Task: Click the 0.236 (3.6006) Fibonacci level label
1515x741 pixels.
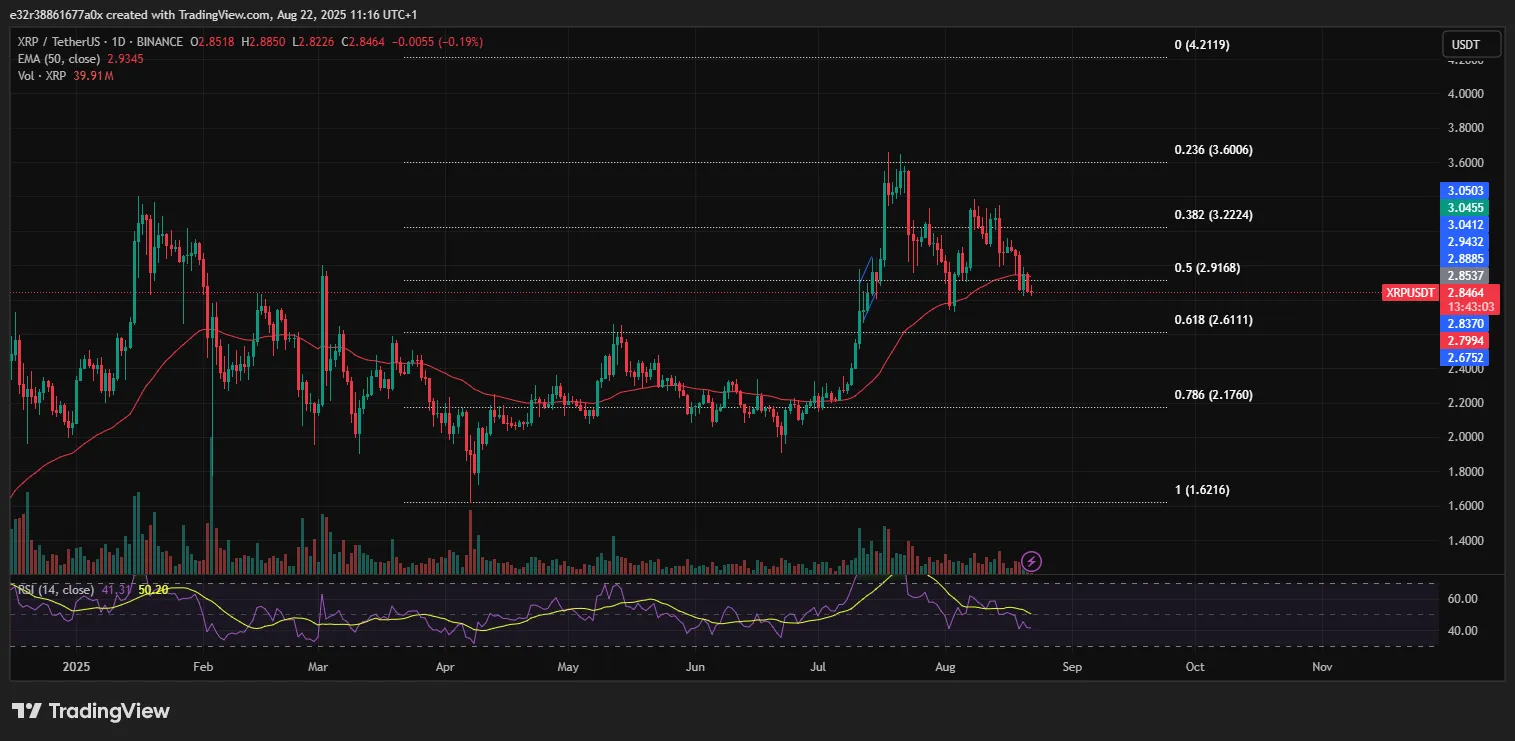Action: (1212, 150)
